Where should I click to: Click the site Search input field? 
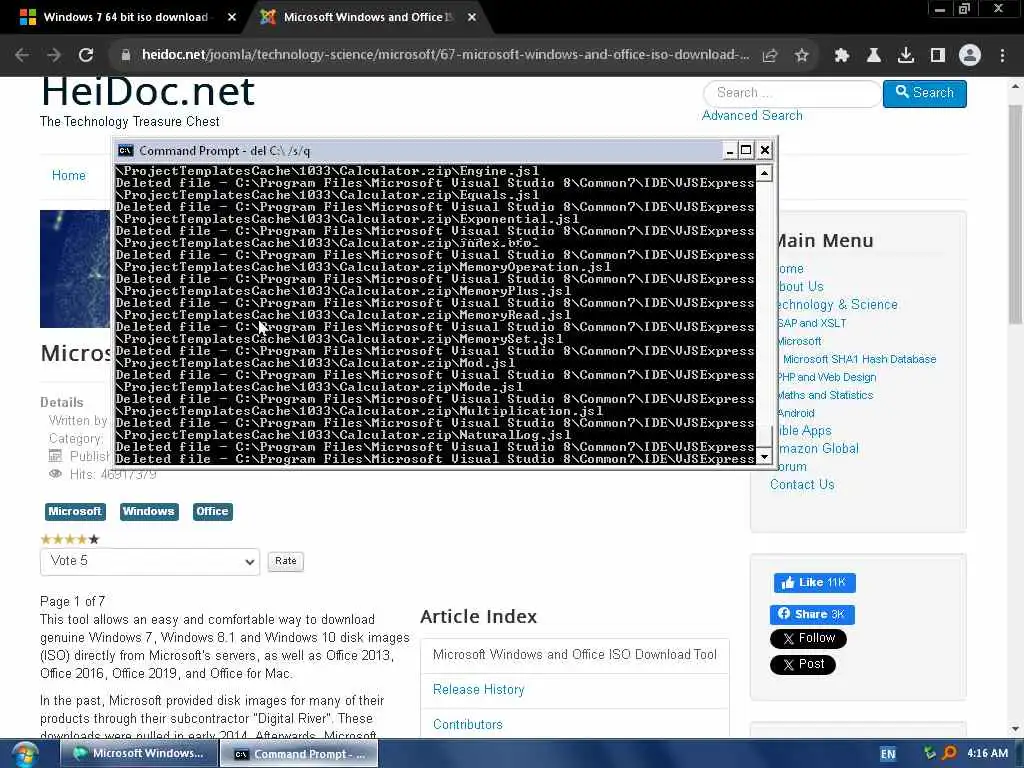[792, 93]
